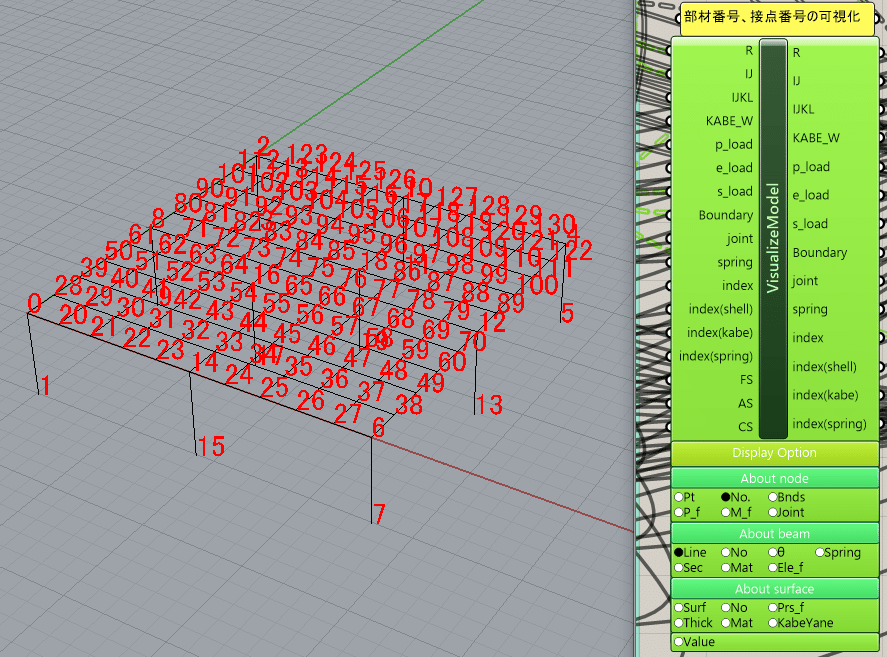
Task: Click node label 15 in the viewport
Action: [x=211, y=446]
